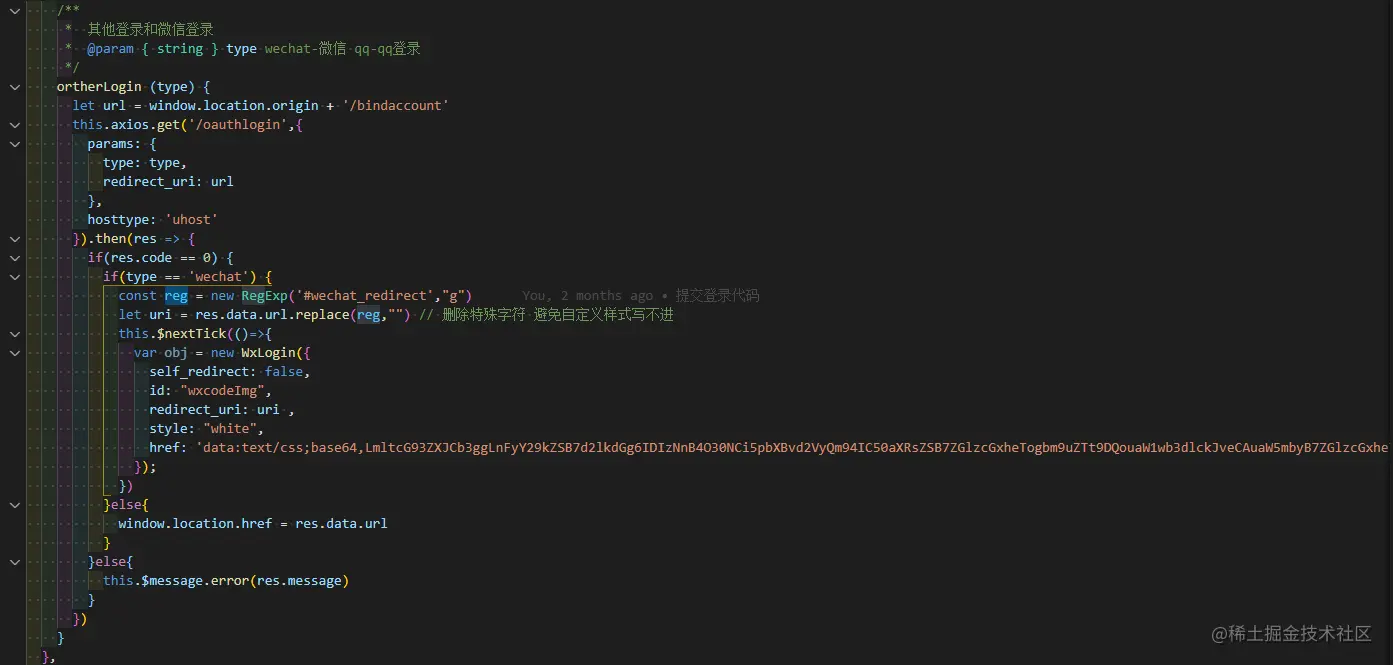Fold the }else{ block above window.location.href

coord(14,504)
